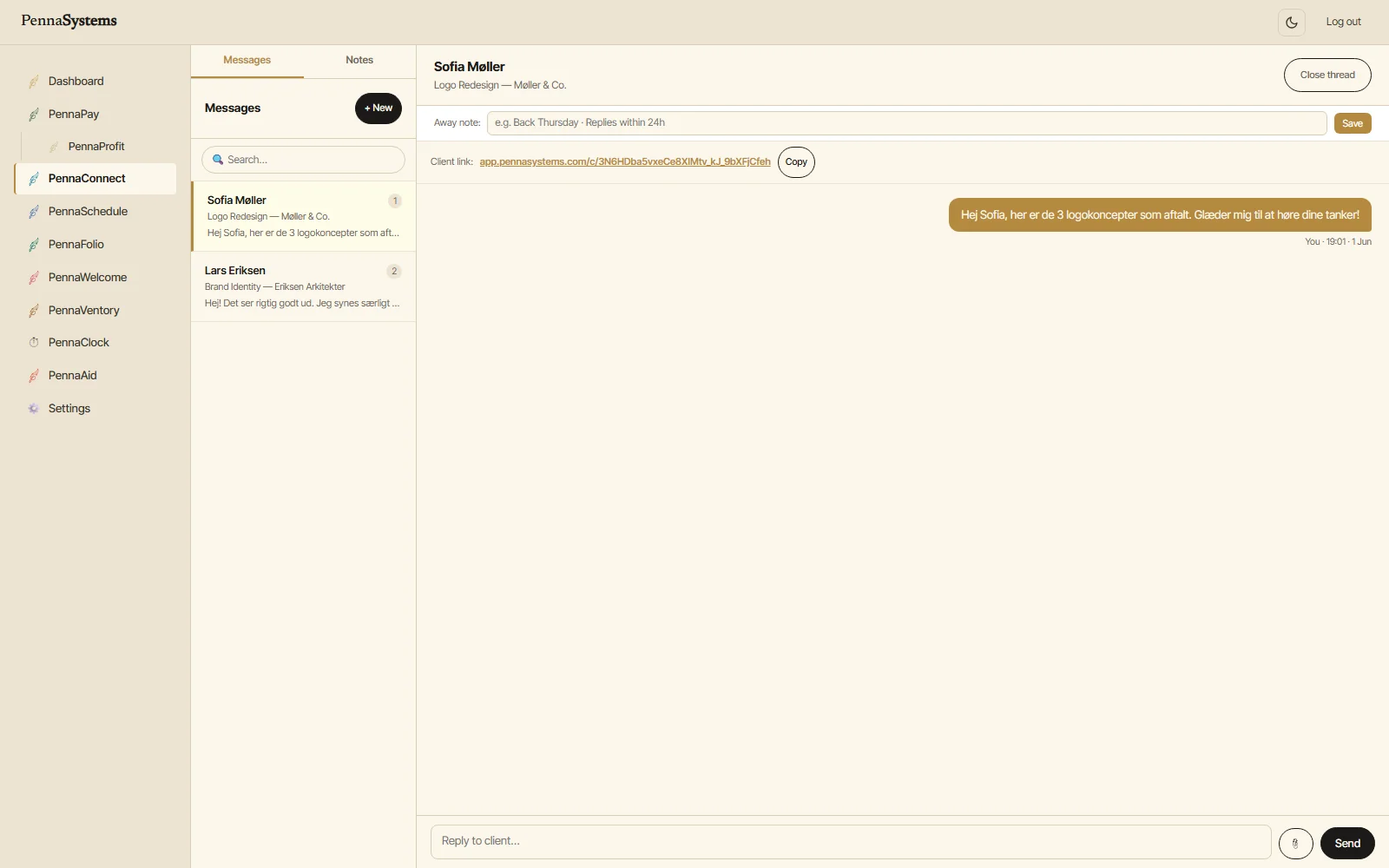This screenshot has height=868, width=1389.
Task: Open the app.pennasystems.com client link
Action: tap(625, 162)
